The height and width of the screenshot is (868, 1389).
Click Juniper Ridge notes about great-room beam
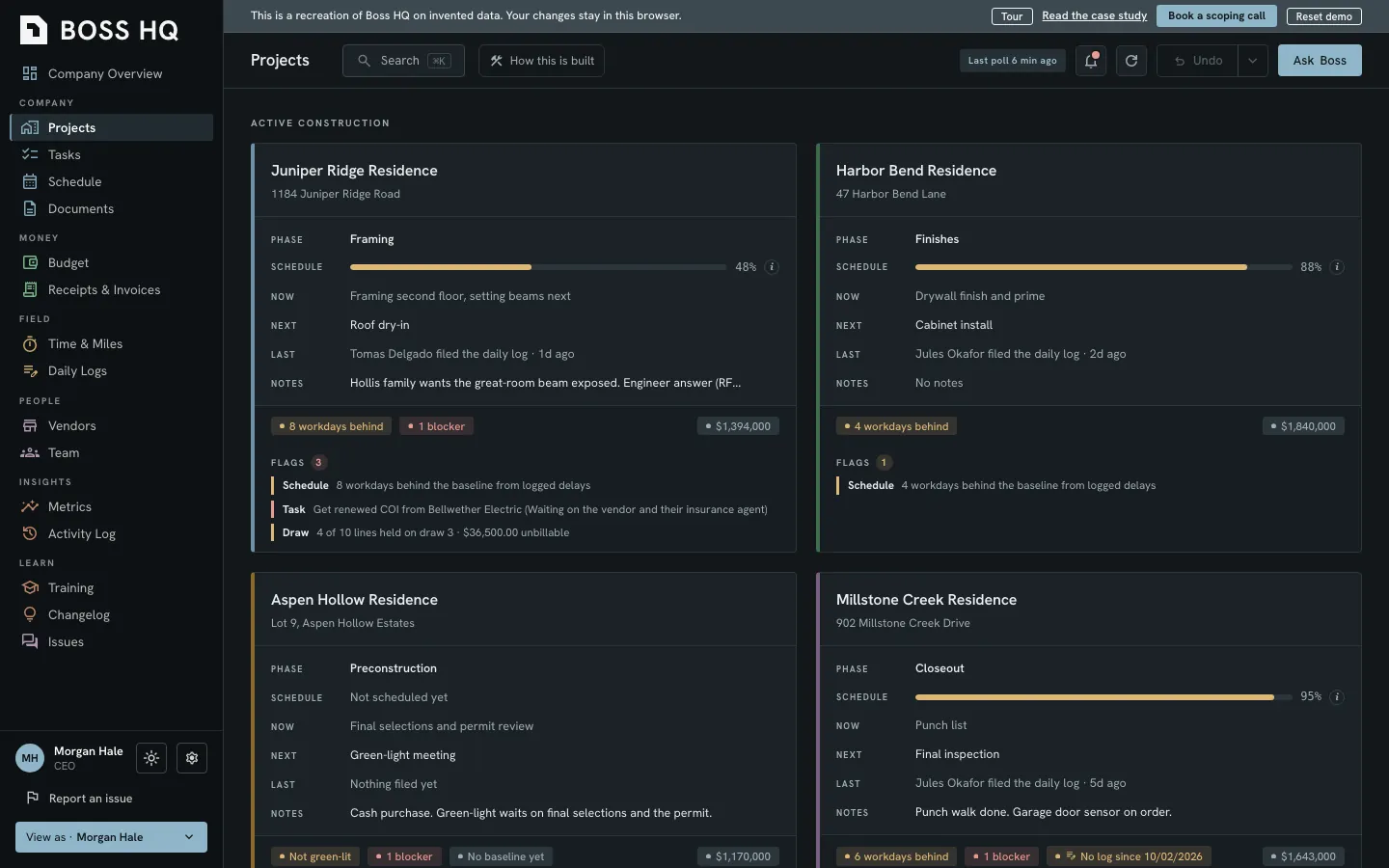(x=545, y=383)
